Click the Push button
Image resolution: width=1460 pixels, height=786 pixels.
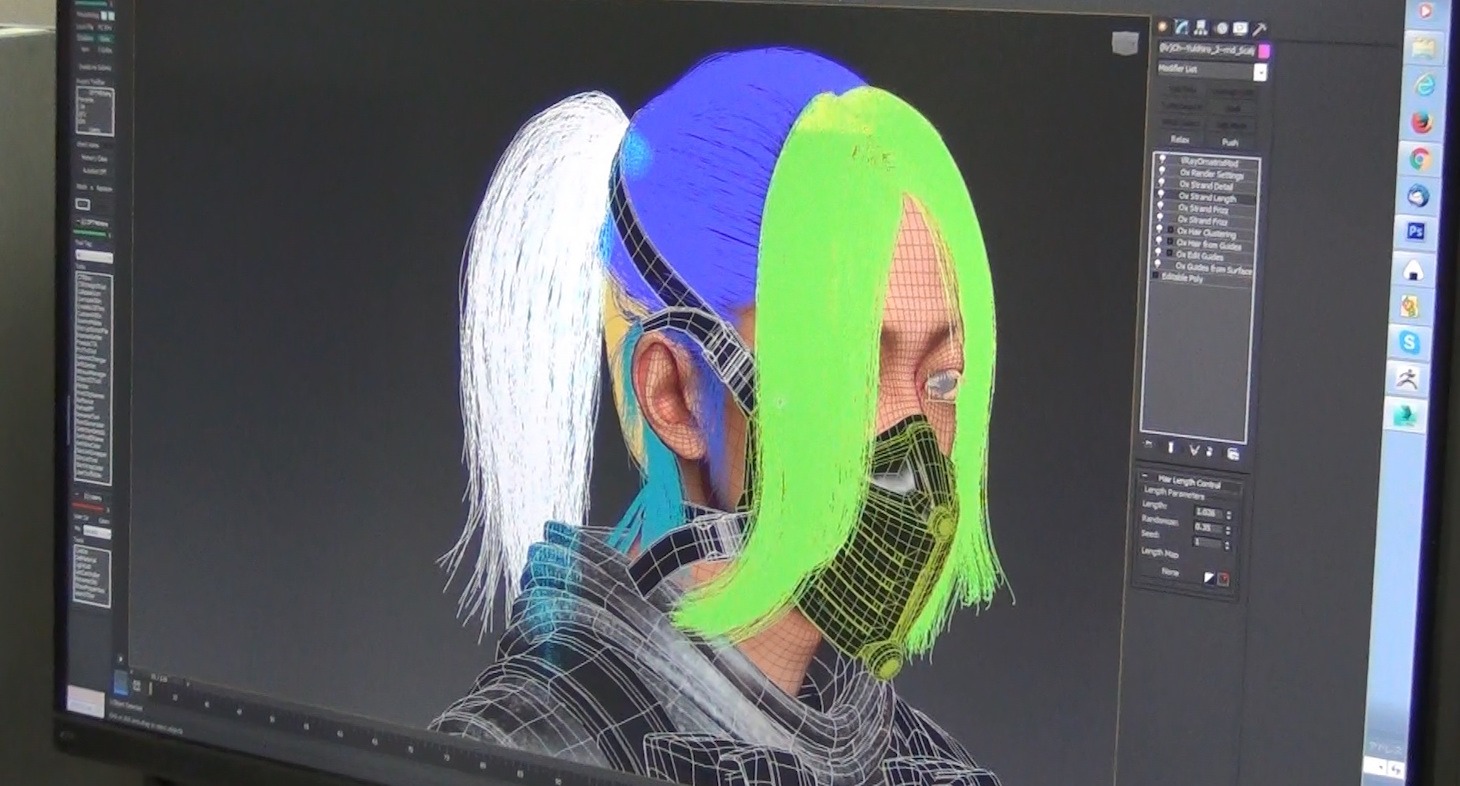pos(1230,142)
